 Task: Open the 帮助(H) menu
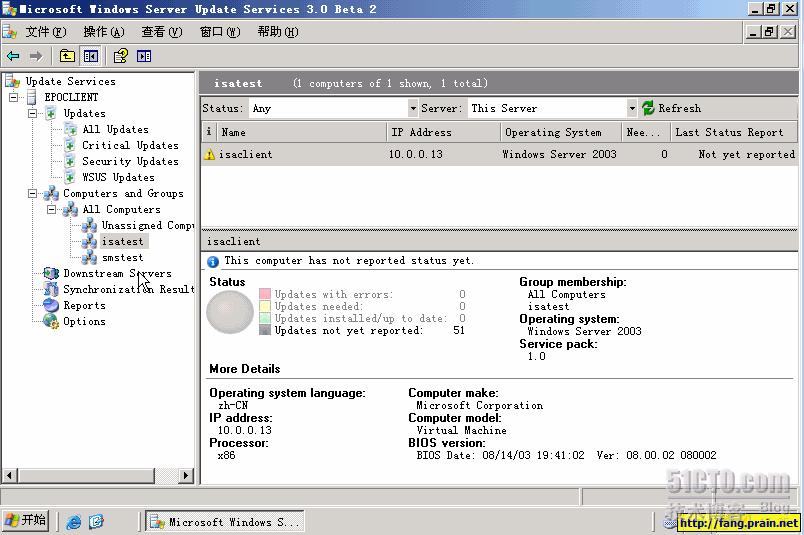tap(278, 32)
